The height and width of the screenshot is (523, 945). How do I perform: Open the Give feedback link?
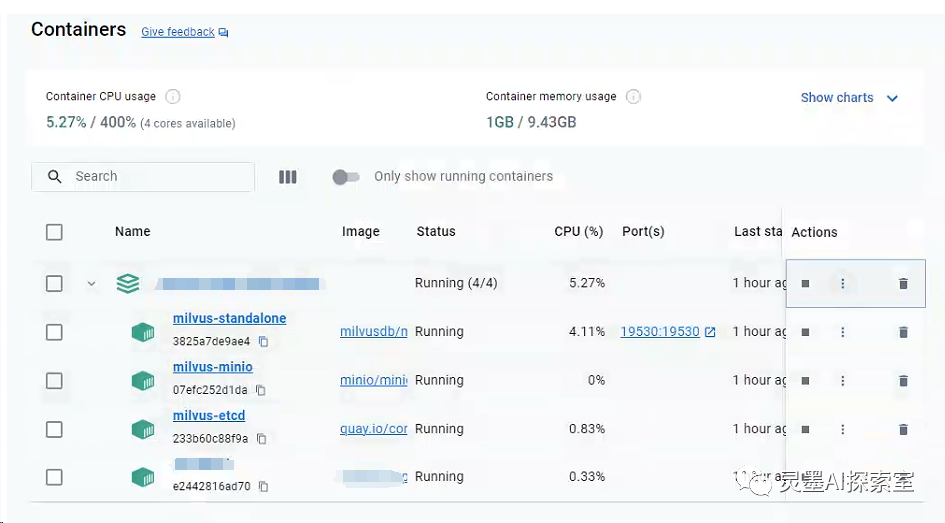(x=184, y=32)
